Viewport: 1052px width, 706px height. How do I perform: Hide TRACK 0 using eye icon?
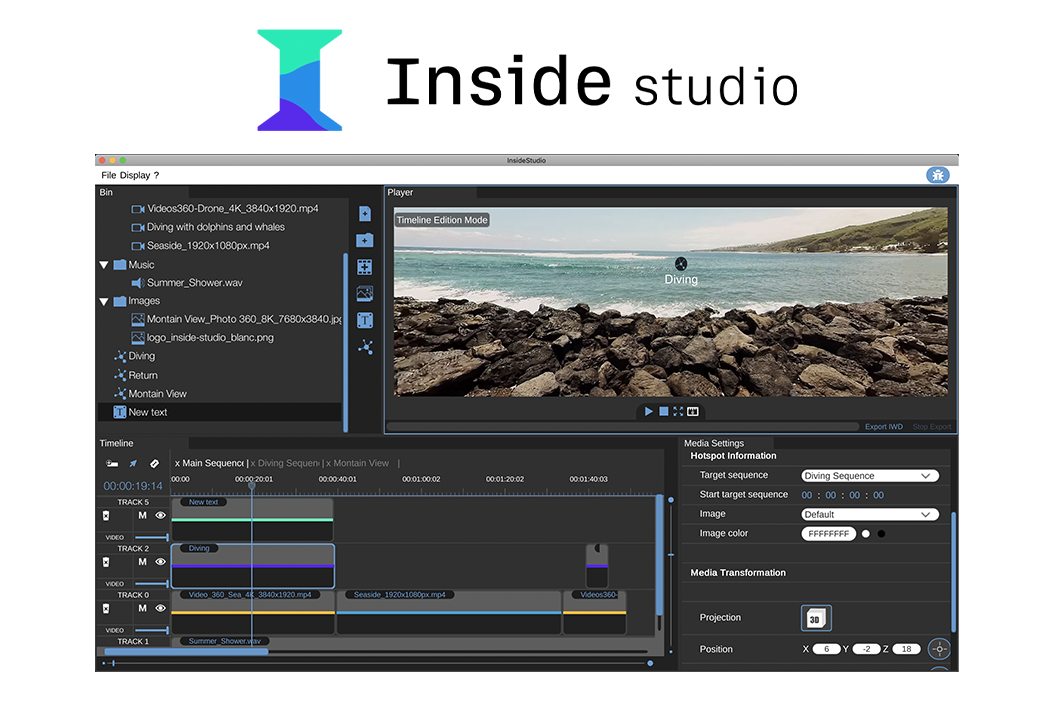pyautogui.click(x=160, y=608)
